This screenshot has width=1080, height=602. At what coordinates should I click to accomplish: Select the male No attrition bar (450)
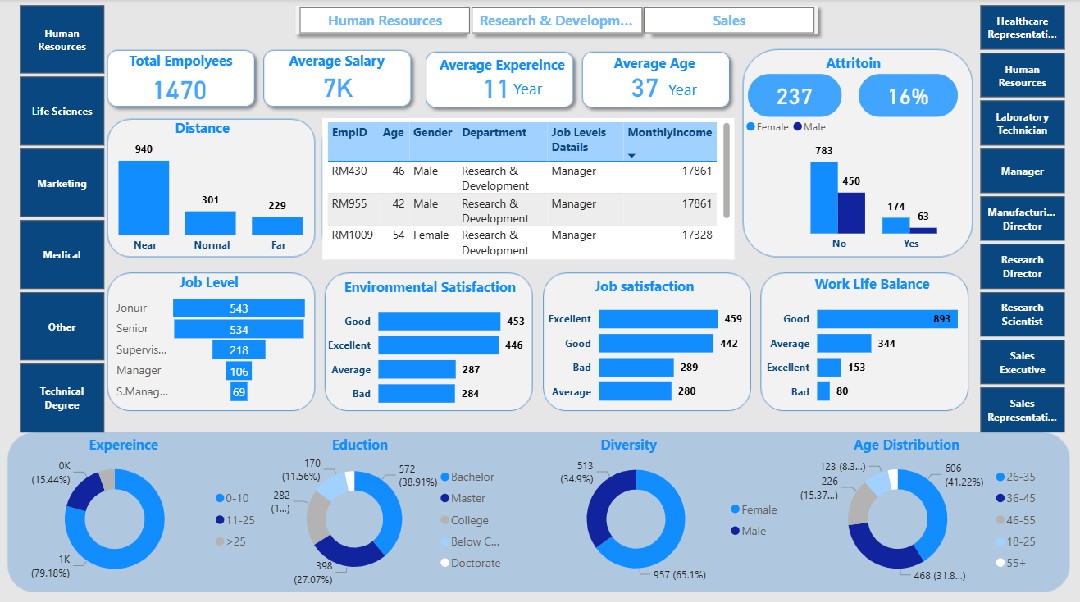[851, 213]
